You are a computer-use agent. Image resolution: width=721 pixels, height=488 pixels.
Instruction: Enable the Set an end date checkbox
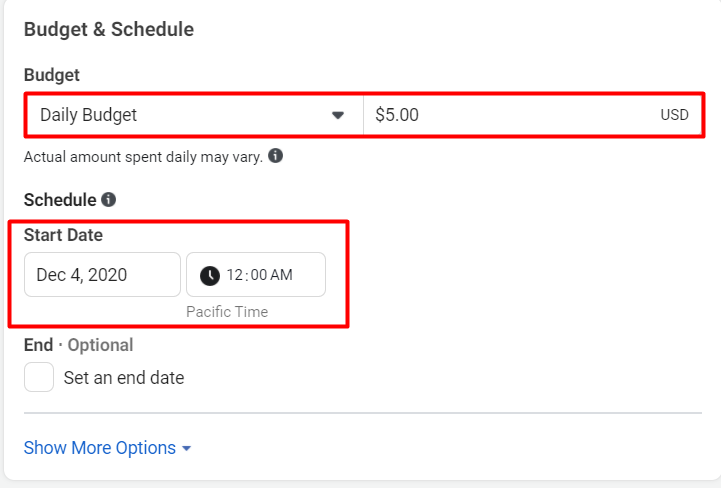39,378
